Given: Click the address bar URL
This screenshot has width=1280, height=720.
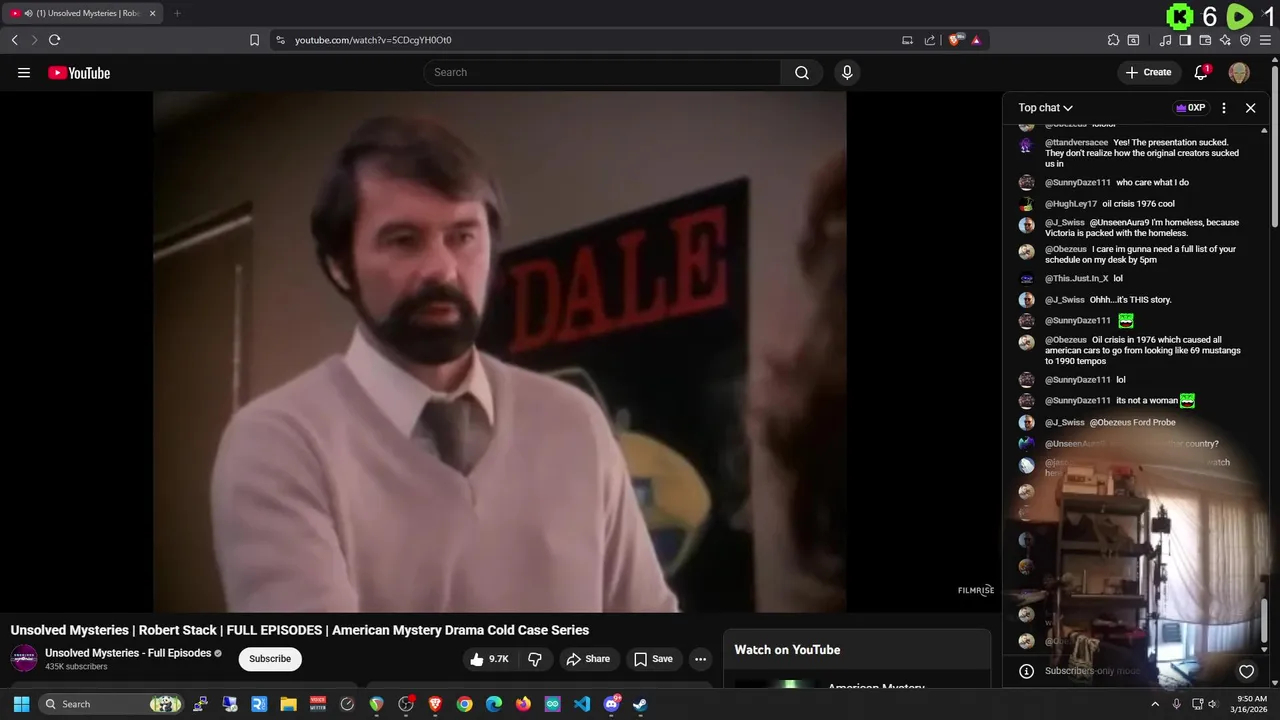Looking at the screenshot, I should pos(373,40).
